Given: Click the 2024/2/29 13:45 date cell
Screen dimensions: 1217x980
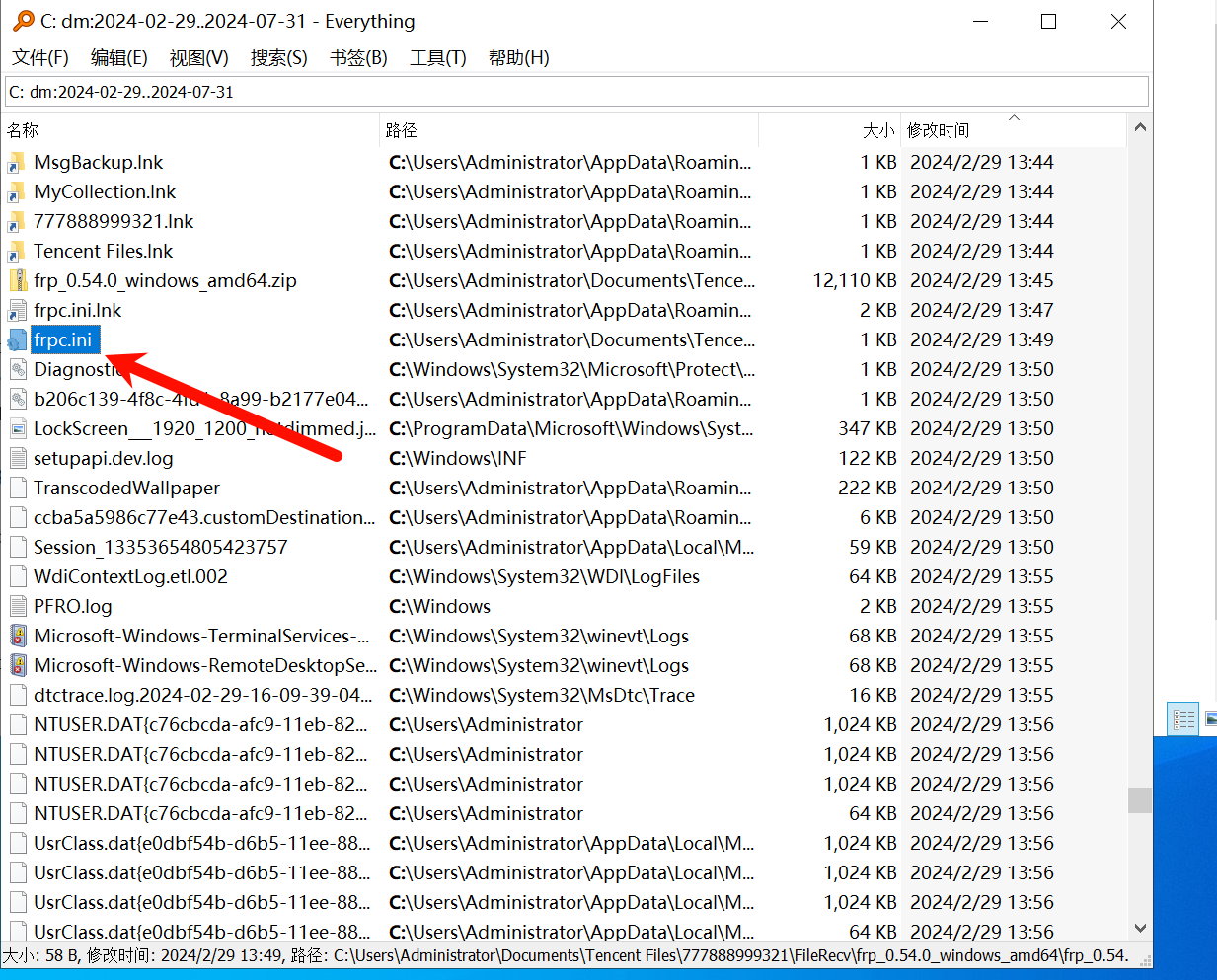Looking at the screenshot, I should click(x=982, y=280).
